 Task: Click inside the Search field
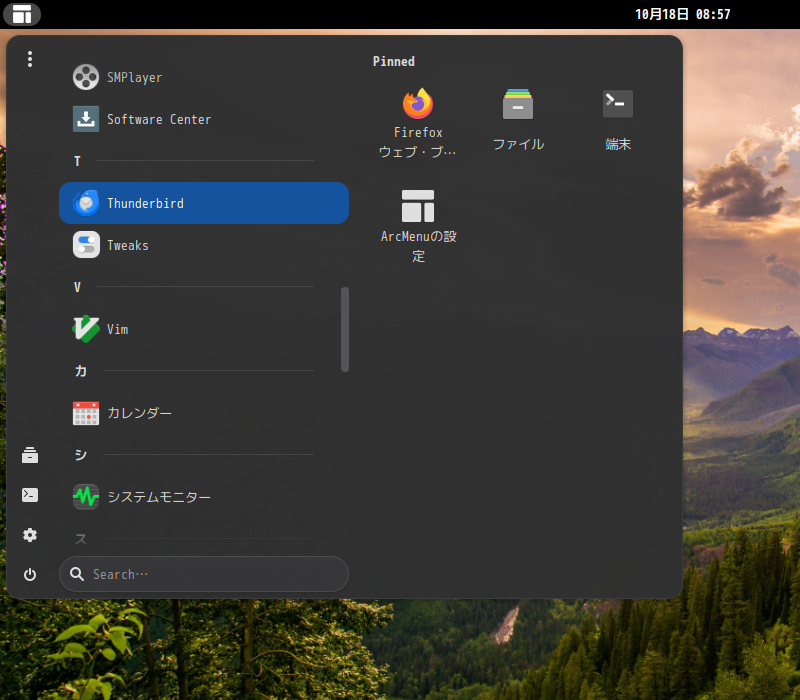[x=204, y=574]
